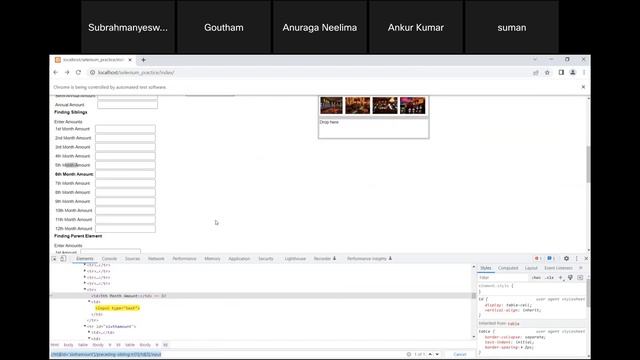640x360 pixels.
Task: Click the browser forward arrow
Action: pyautogui.click(x=67, y=72)
